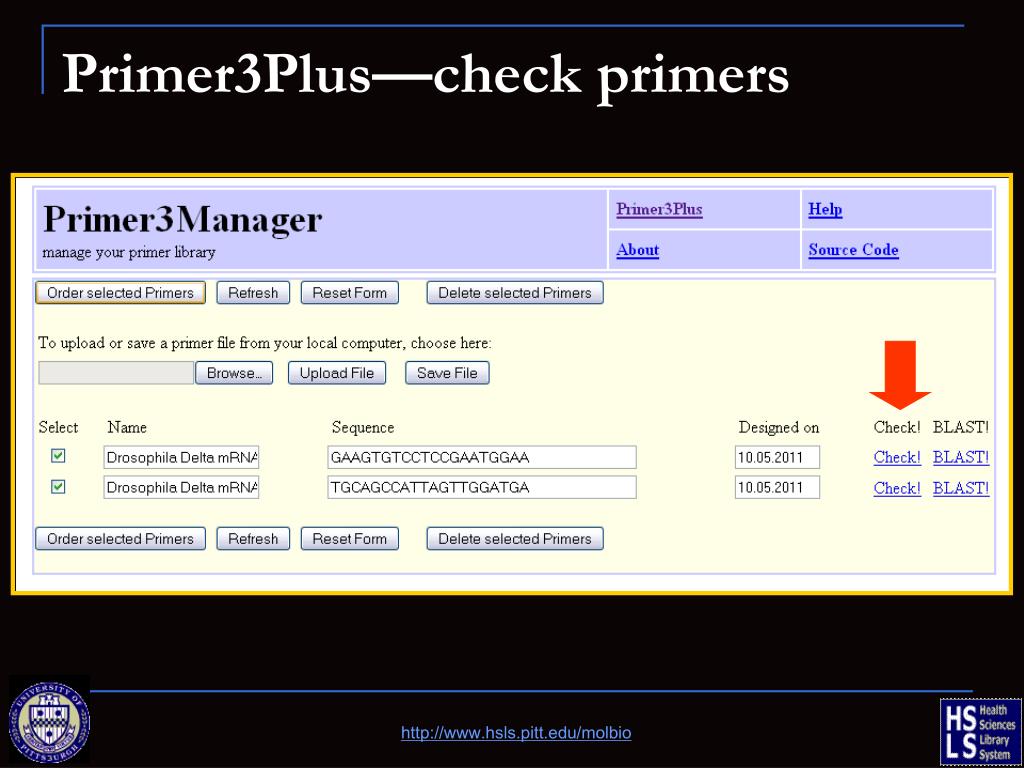Uncheck the GAAGTGTCCTCCGAATGGAA primer checkbox
Viewport: 1024px width, 768px height.
(x=58, y=456)
